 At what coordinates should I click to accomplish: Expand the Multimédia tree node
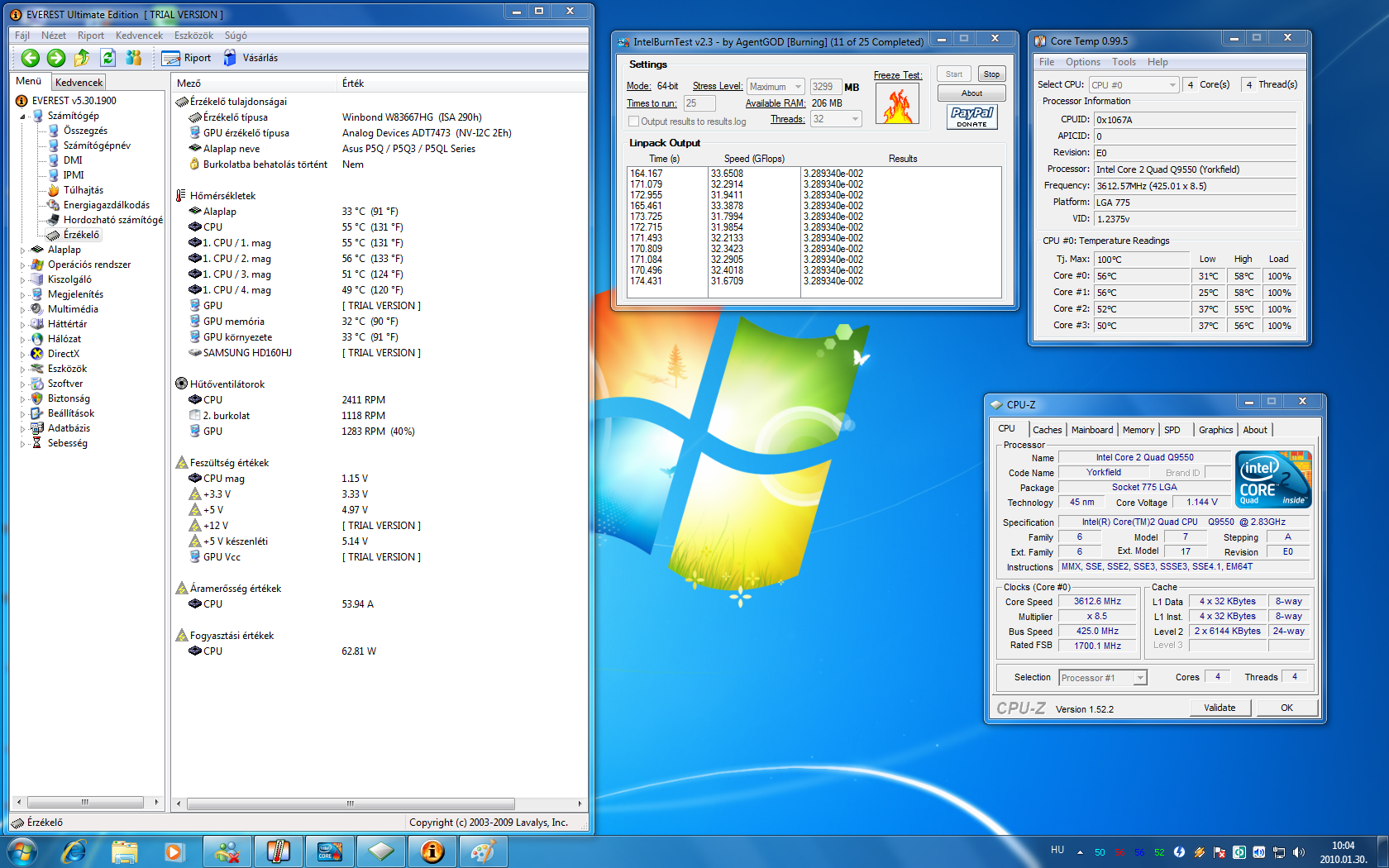coord(23,310)
